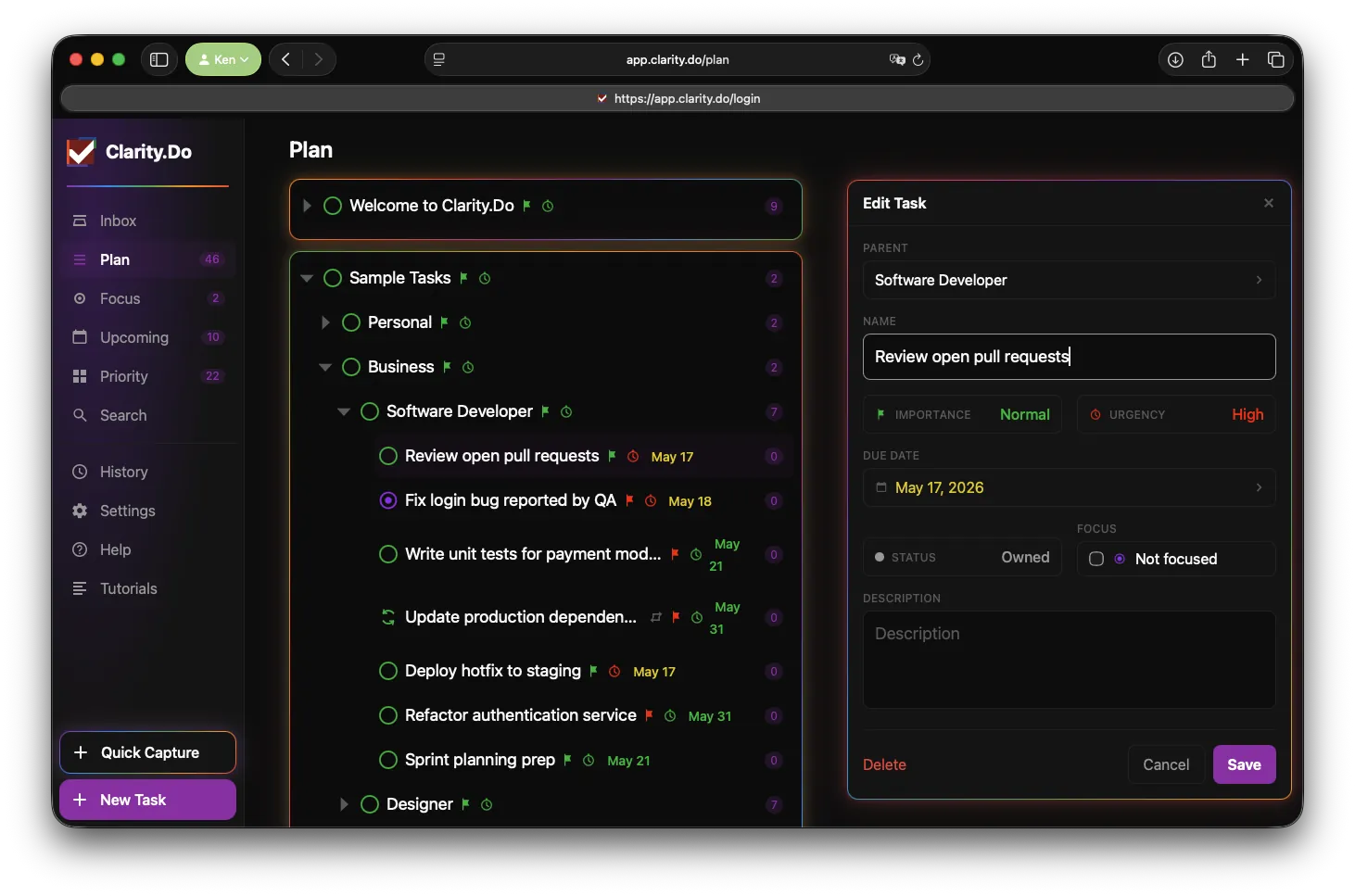Click the green flag next to Sample Tasks

click(464, 278)
